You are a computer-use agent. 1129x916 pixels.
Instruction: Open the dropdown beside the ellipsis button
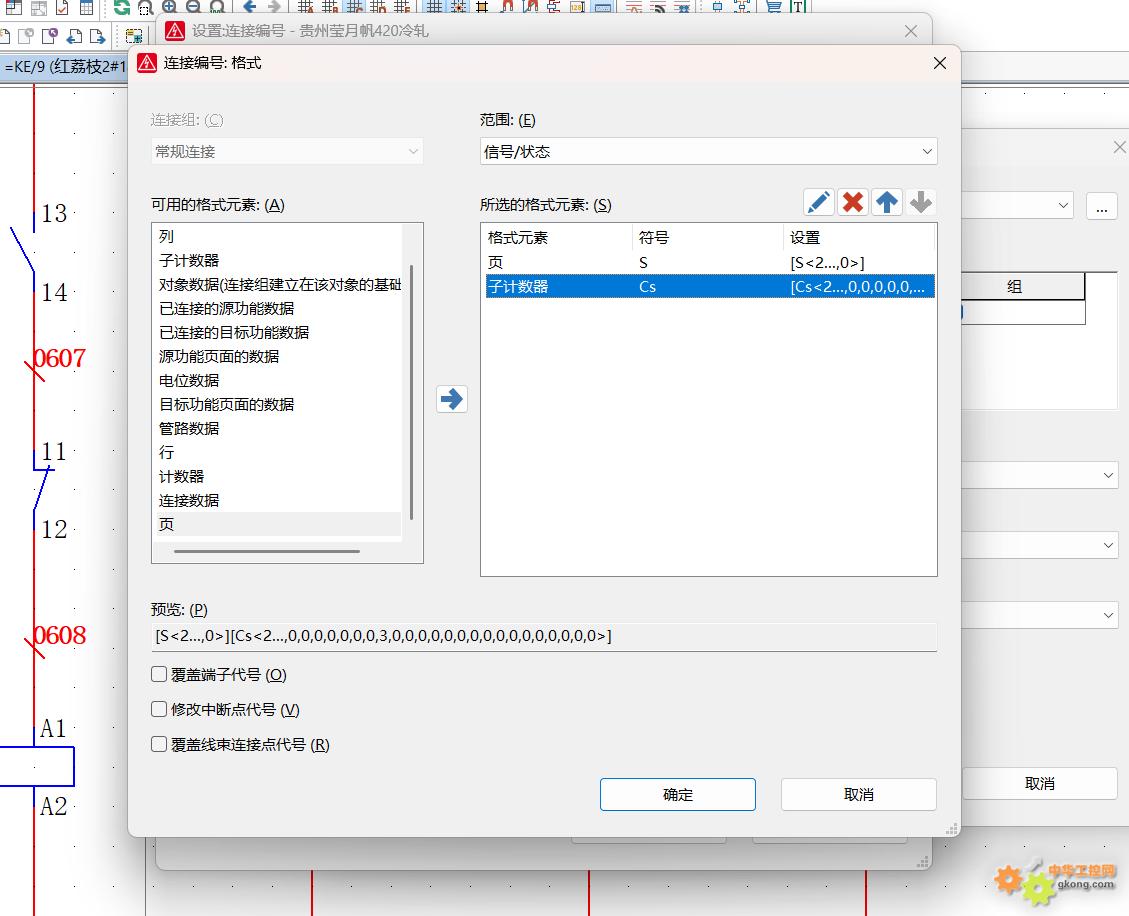1064,206
